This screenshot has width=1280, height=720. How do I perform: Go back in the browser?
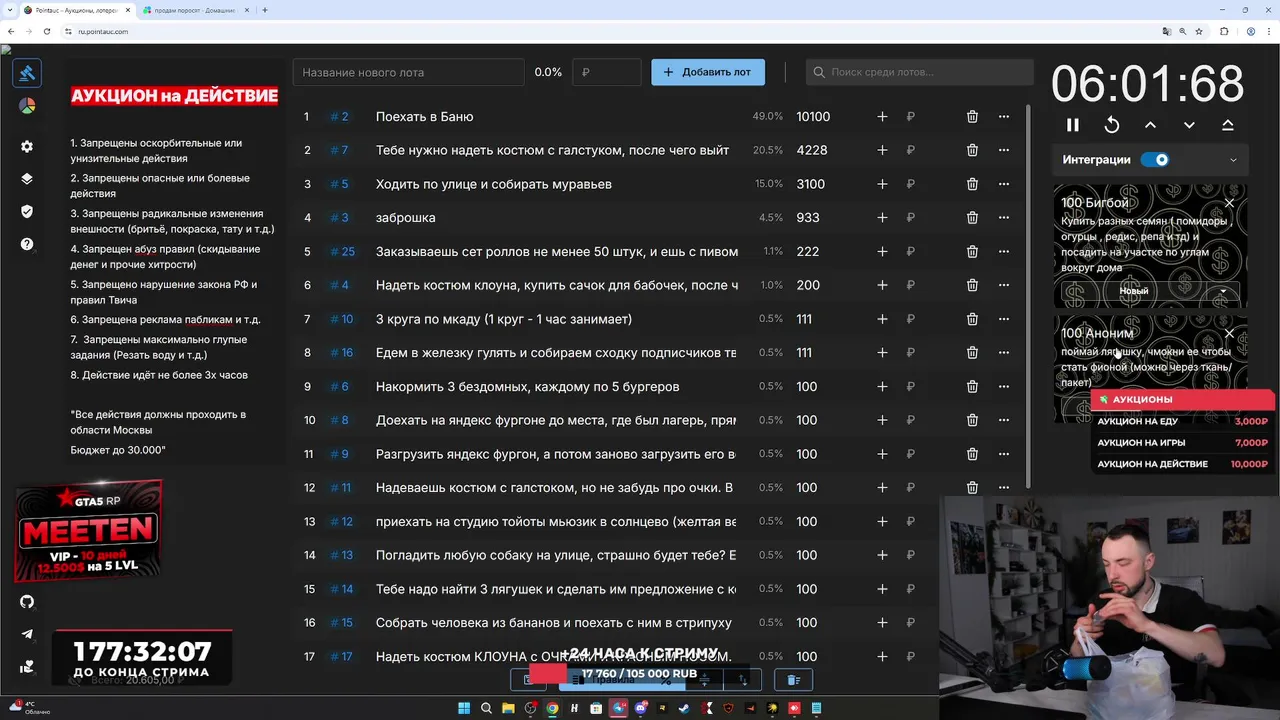[11, 31]
